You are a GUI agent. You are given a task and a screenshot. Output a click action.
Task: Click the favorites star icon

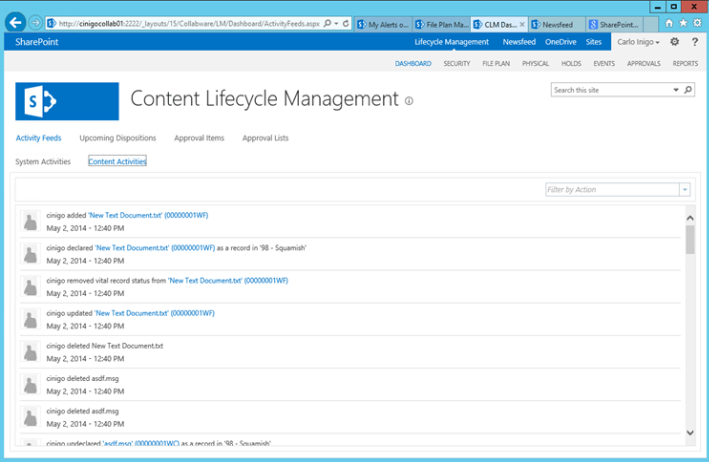pyautogui.click(x=683, y=23)
